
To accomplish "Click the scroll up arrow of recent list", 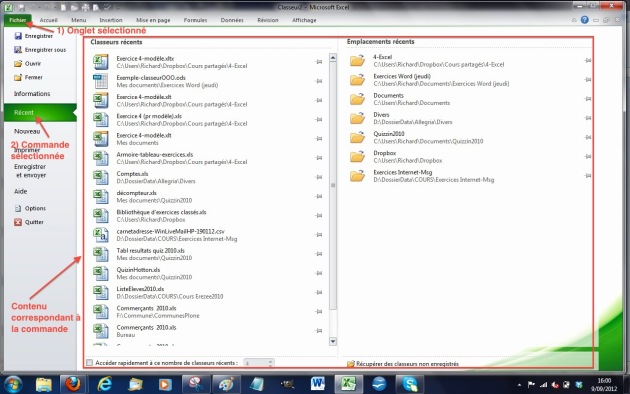I will point(333,58).
